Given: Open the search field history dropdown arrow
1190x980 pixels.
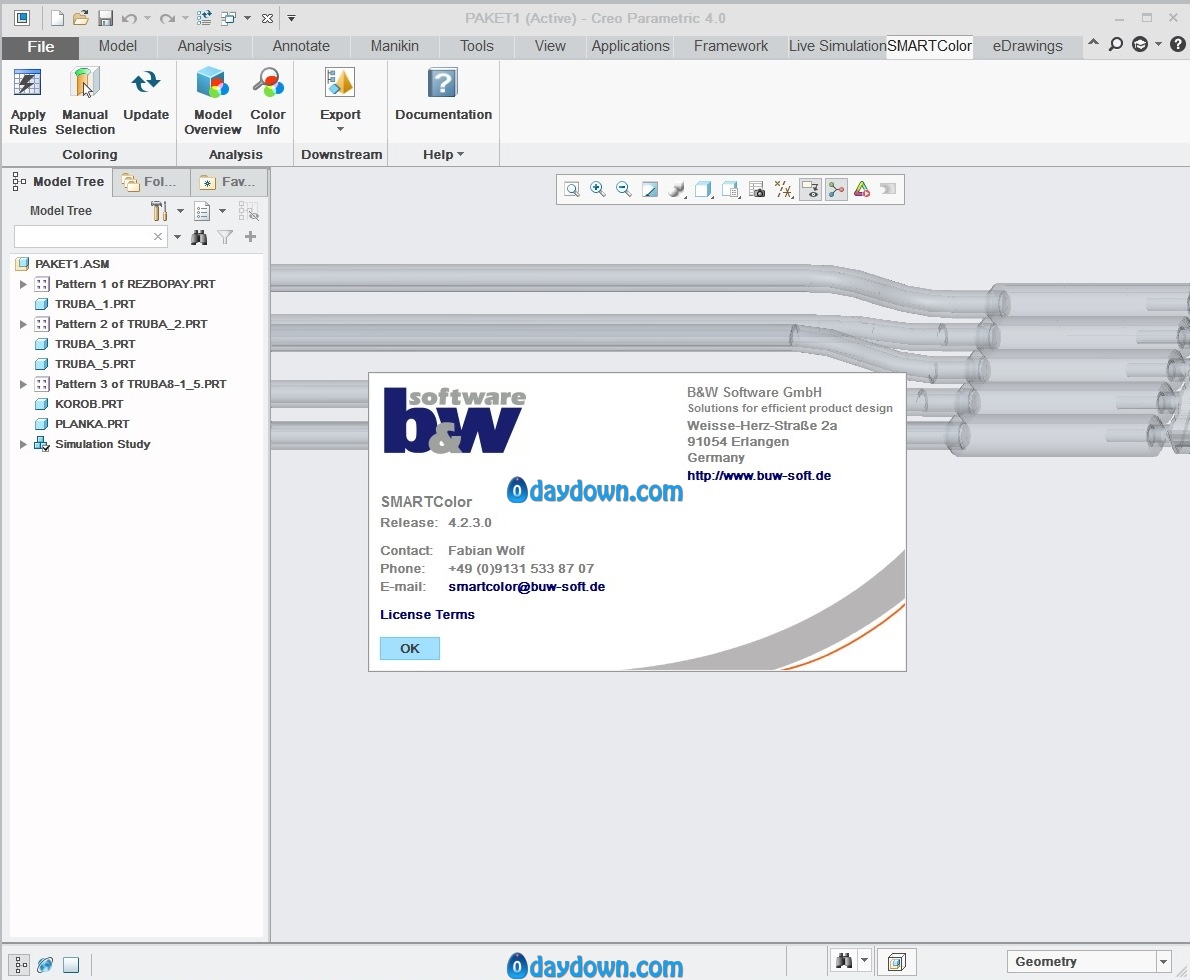Looking at the screenshot, I should (x=177, y=237).
